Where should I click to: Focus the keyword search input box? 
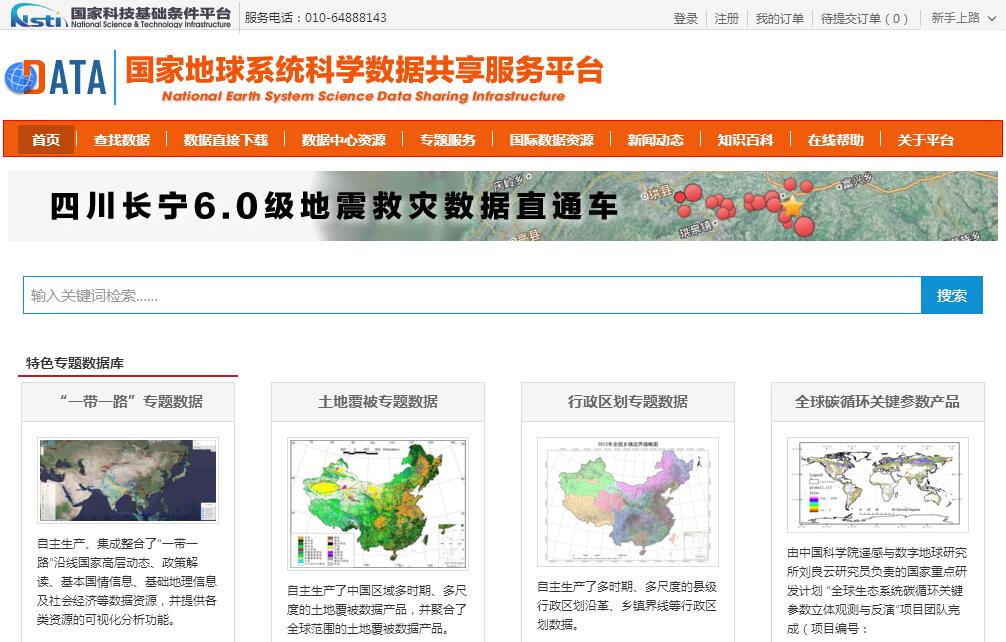[472, 295]
